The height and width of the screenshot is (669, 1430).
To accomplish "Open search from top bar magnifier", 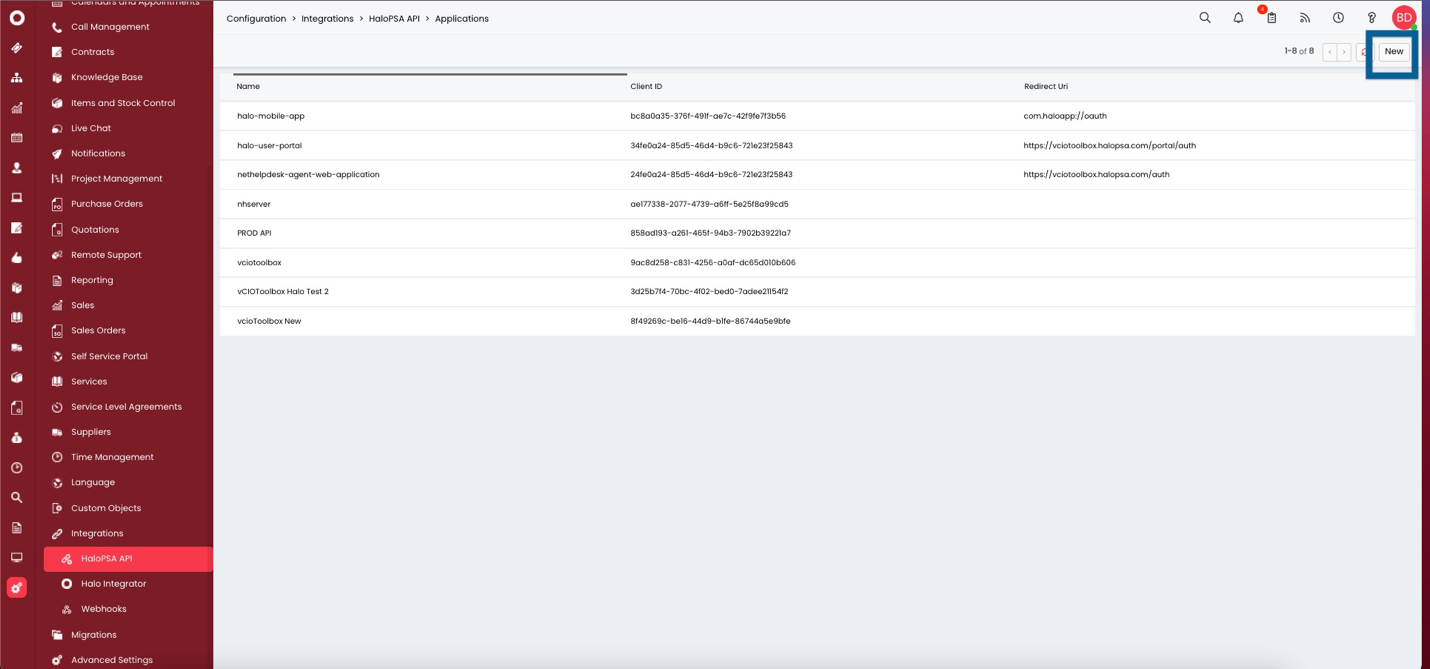I will (1205, 18).
